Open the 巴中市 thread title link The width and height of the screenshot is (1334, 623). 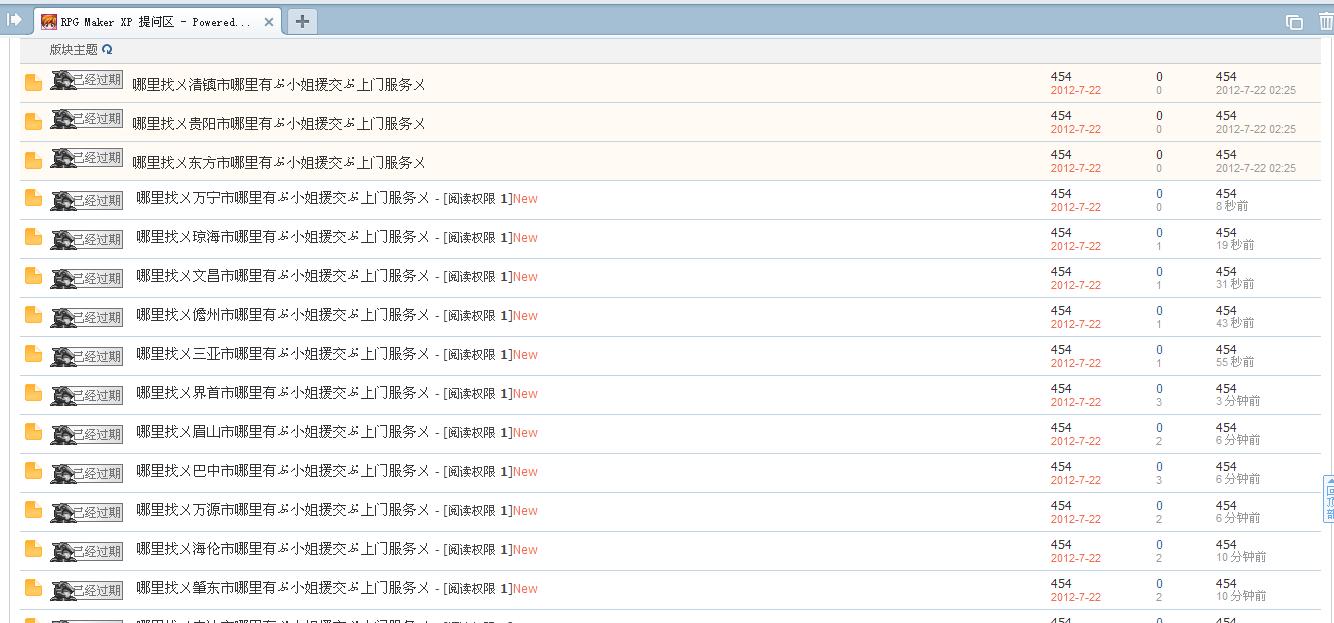point(283,471)
